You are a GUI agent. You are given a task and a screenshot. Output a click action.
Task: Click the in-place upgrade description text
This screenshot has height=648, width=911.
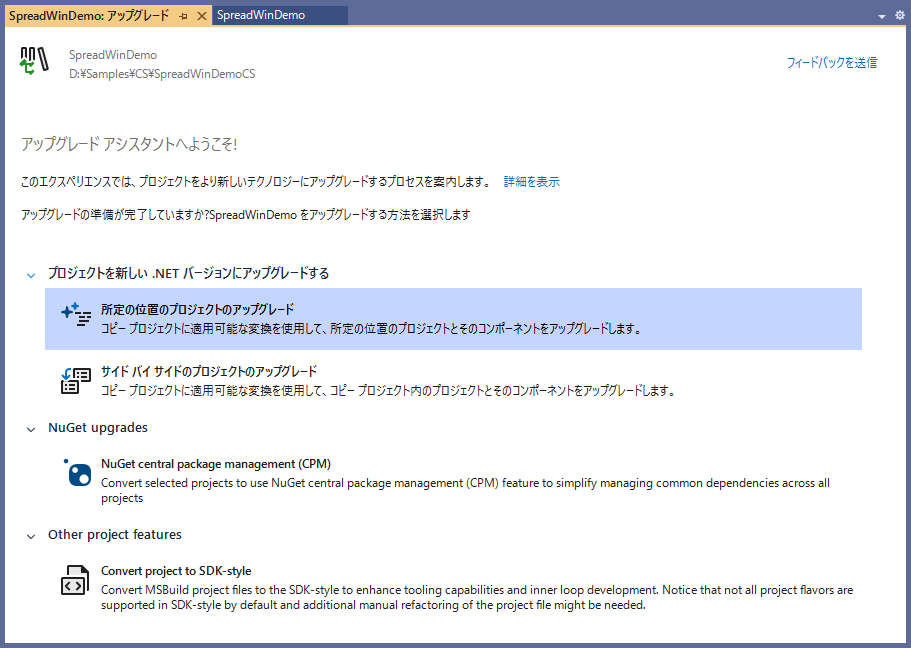coord(371,328)
